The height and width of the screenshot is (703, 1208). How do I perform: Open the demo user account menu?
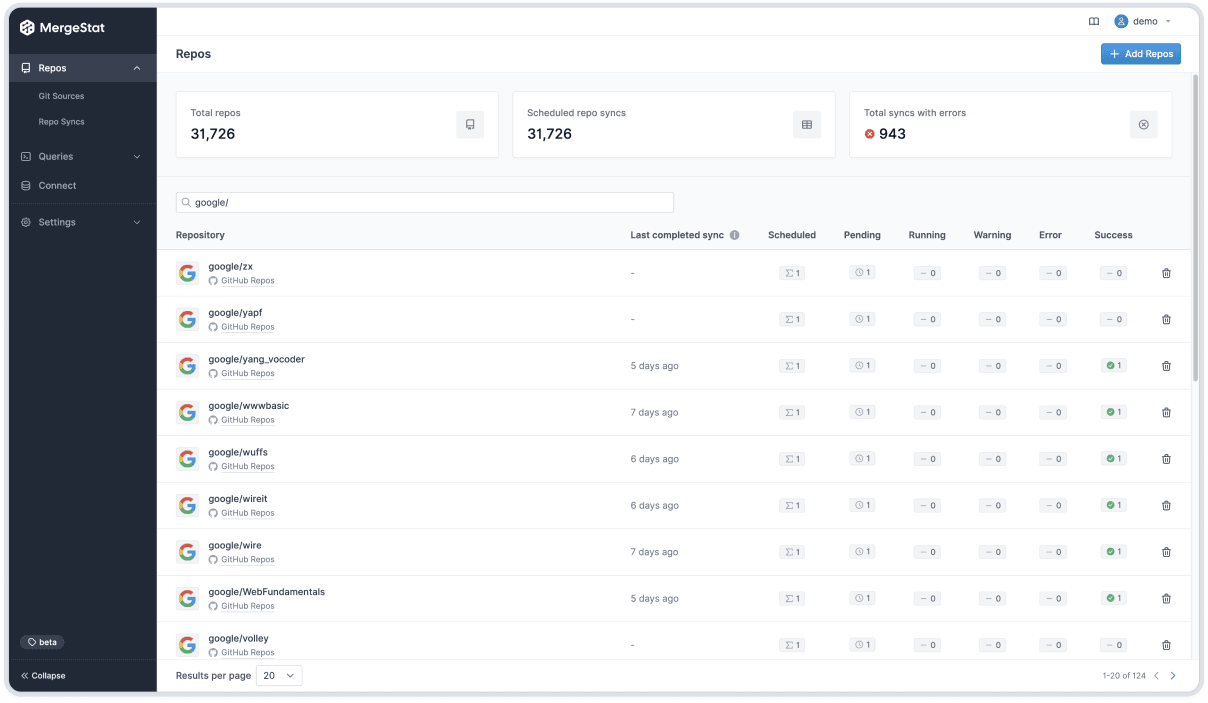1143,21
